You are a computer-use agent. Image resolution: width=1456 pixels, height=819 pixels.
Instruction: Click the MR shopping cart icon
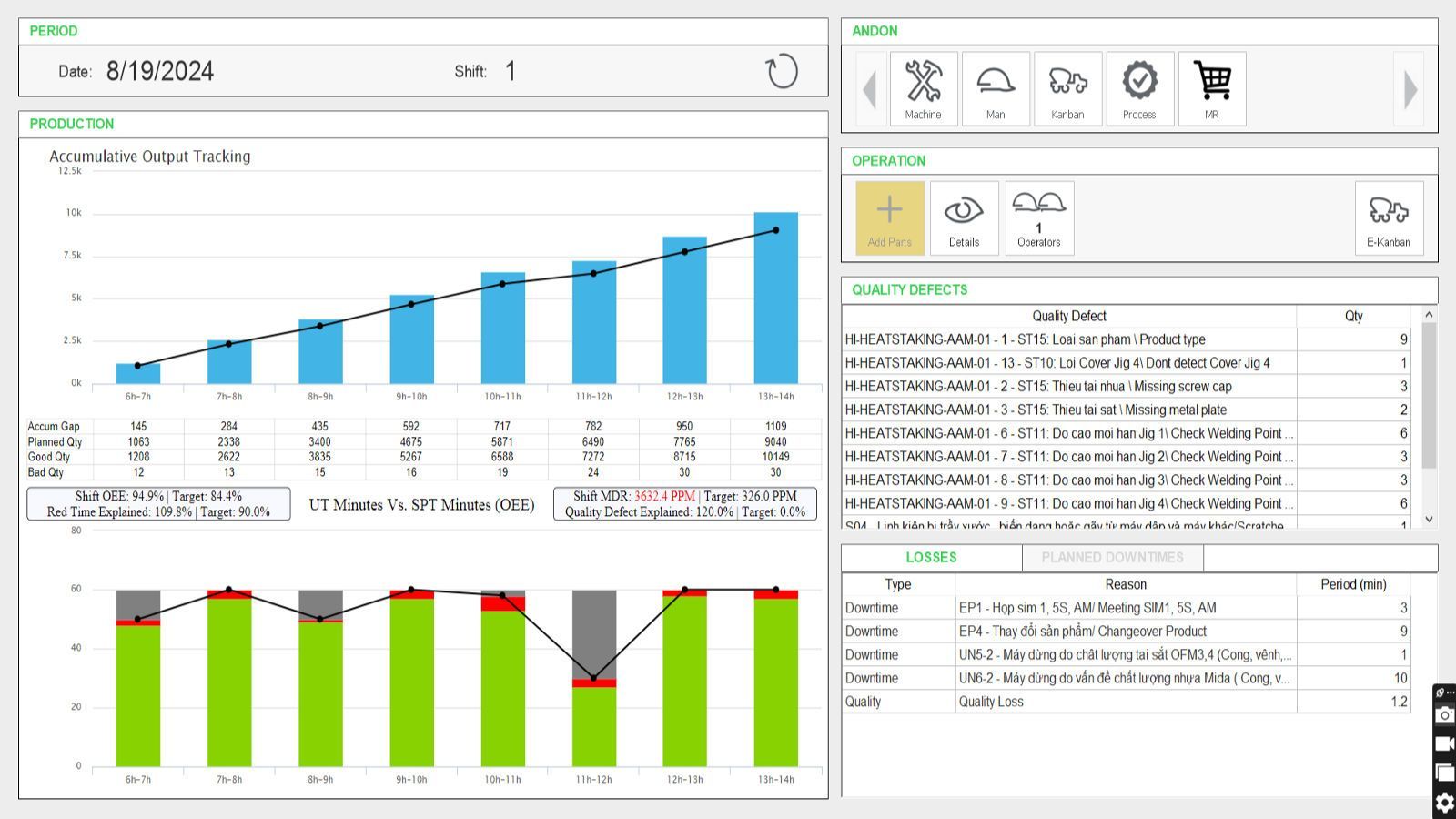point(1211,88)
